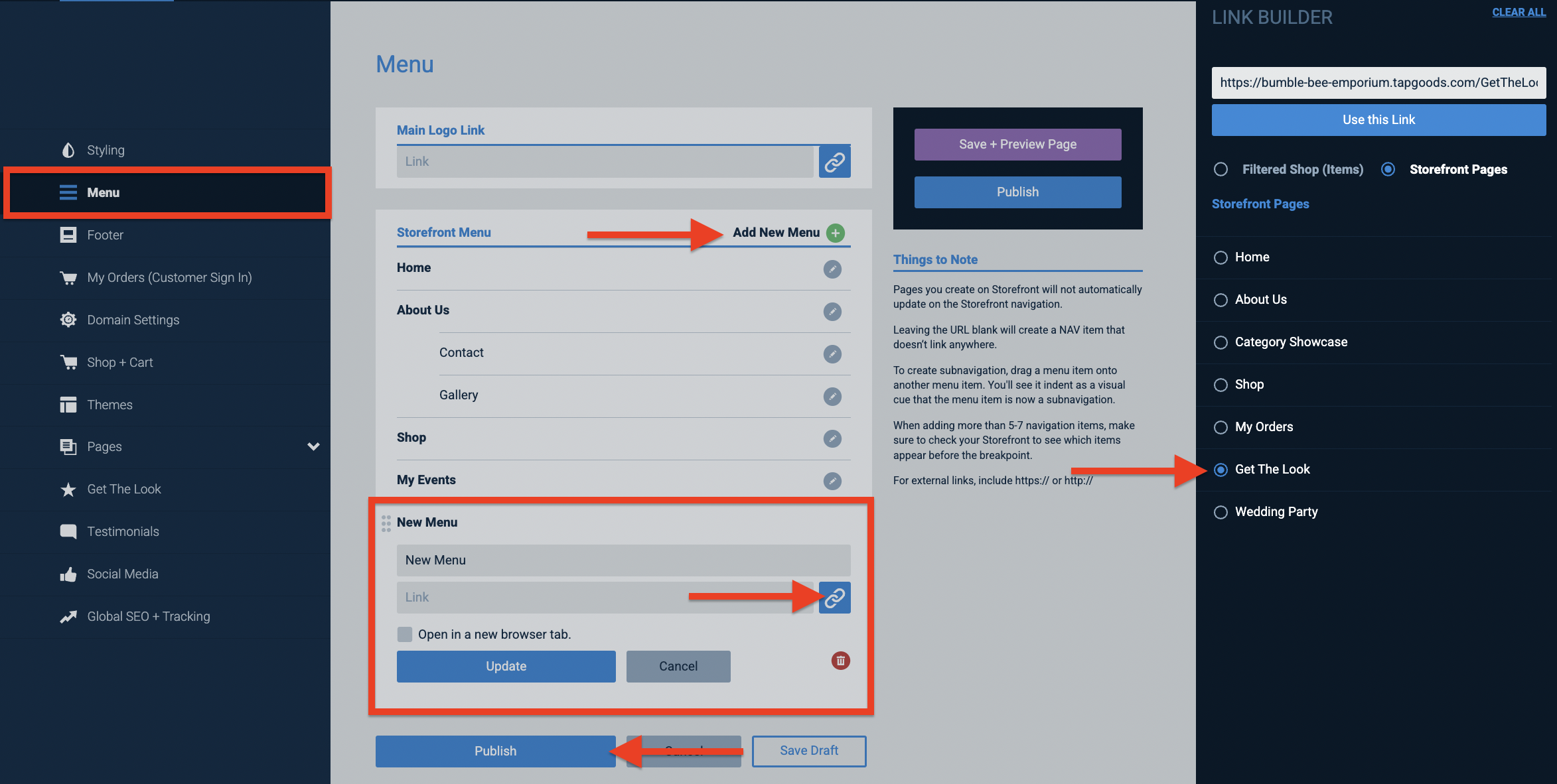Click green plus icon to add menu
This screenshot has height=784, width=1557.
pos(836,233)
